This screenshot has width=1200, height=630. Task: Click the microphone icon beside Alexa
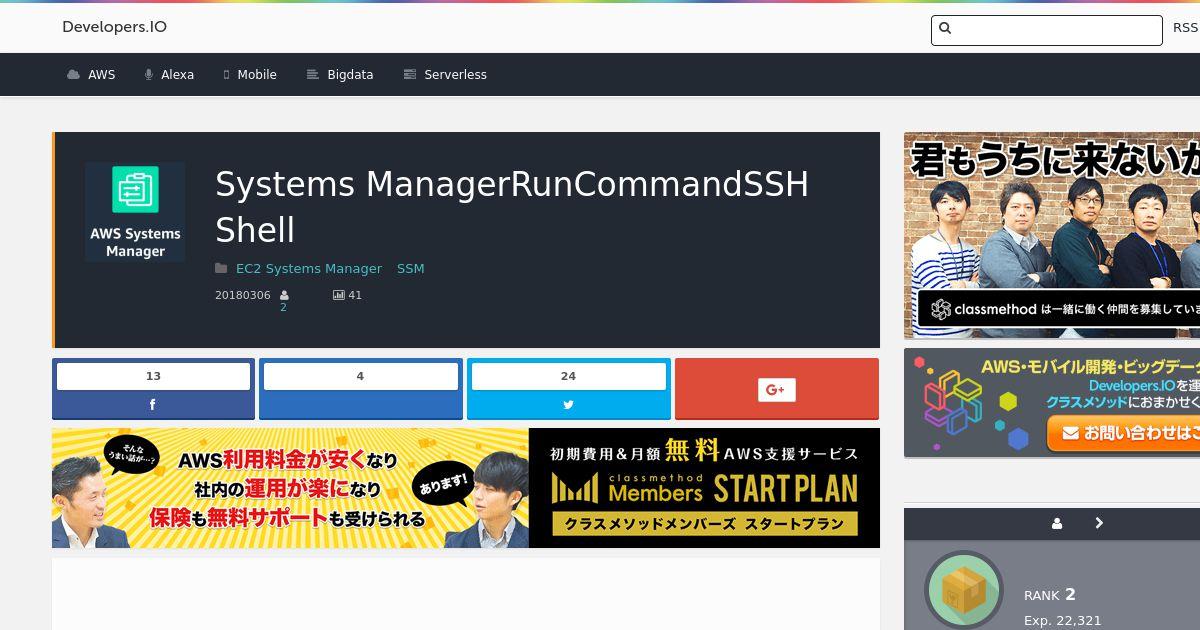(x=149, y=75)
